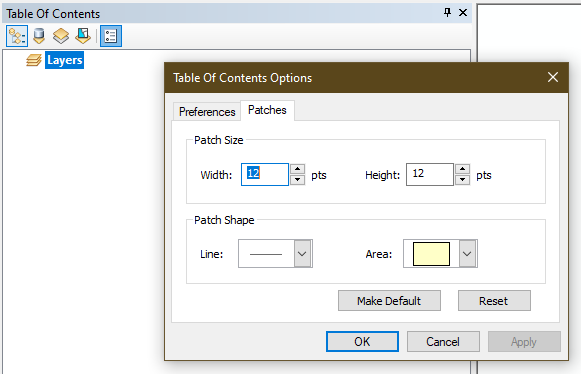The image size is (581, 374).
Task: Click the Table Of Contents Options title
Action: pyautogui.click(x=242, y=78)
